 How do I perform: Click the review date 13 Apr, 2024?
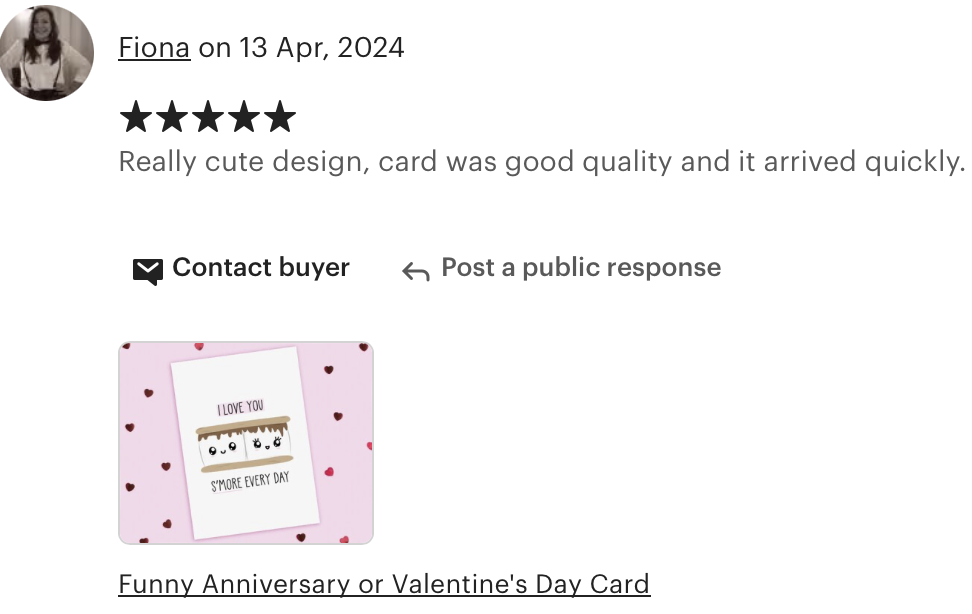coord(322,48)
